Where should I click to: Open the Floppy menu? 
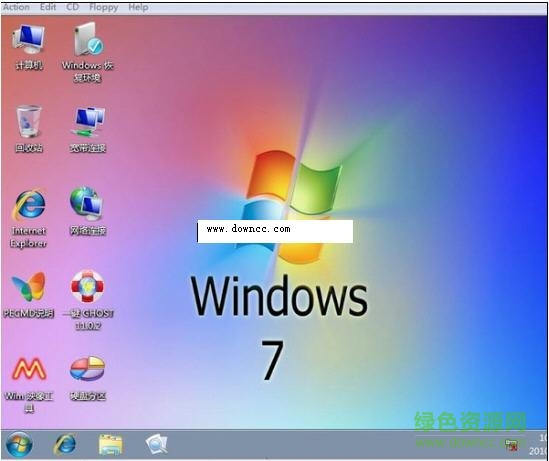[x=104, y=7]
